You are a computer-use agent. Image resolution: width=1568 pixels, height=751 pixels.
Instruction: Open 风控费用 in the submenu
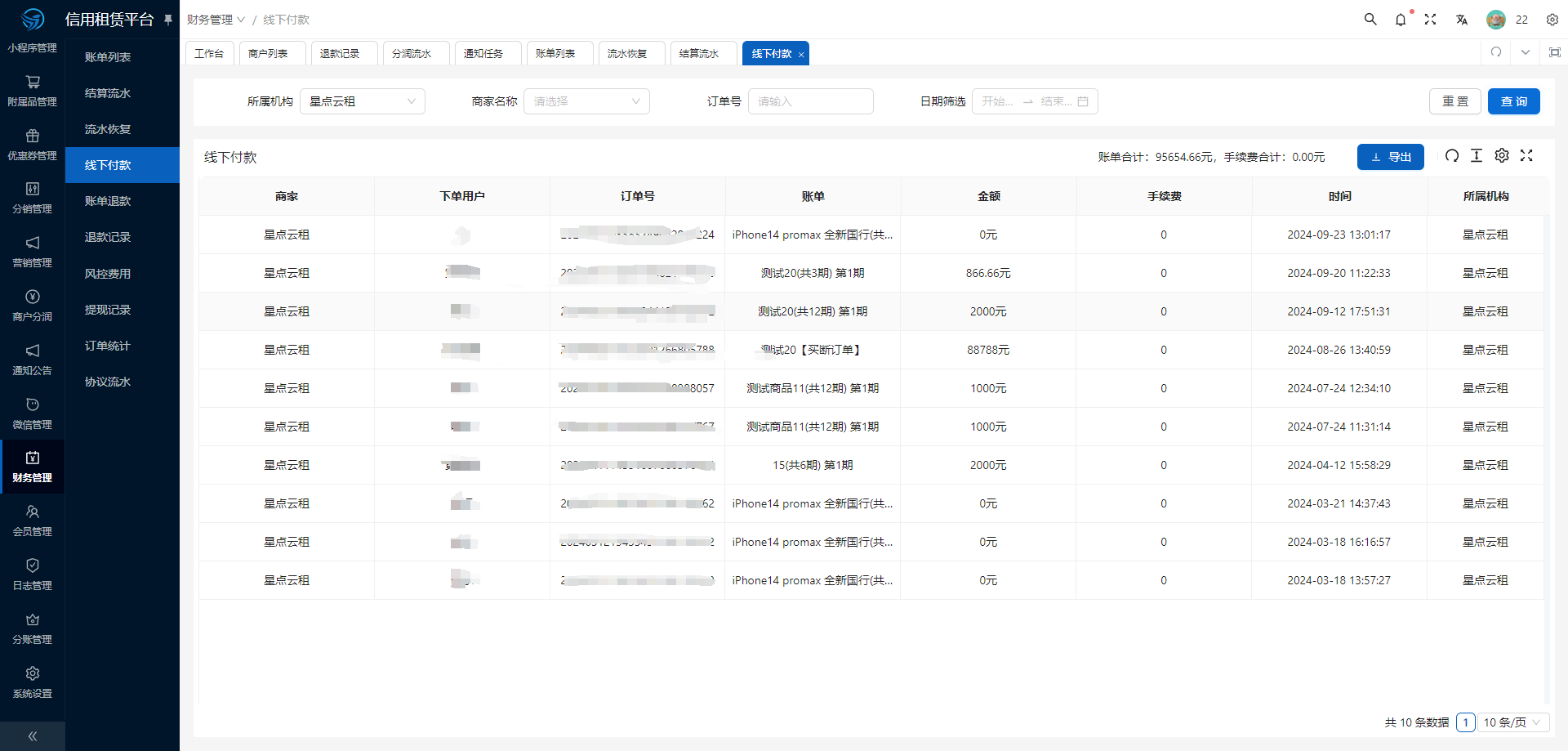(122, 274)
